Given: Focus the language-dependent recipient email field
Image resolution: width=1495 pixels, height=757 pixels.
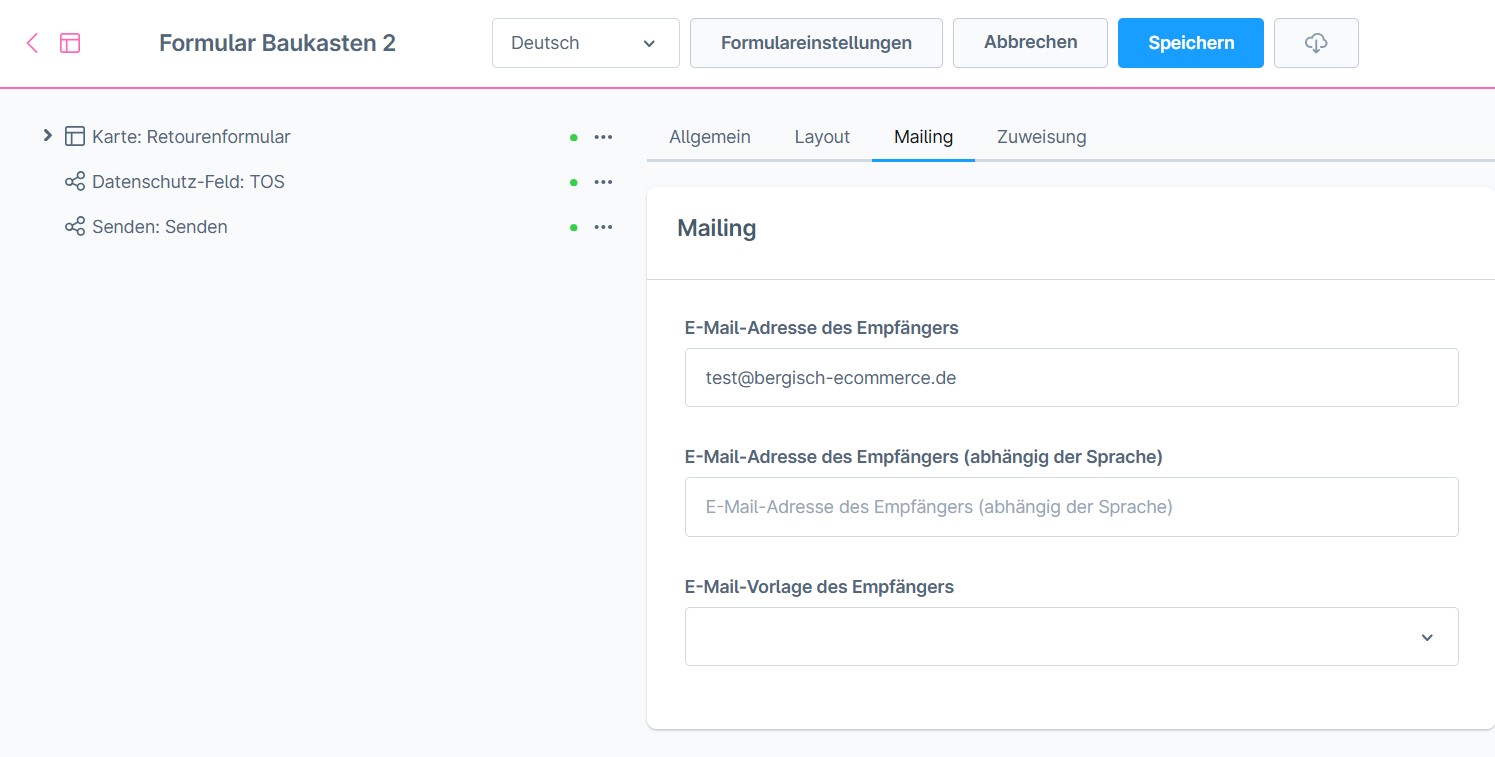Looking at the screenshot, I should pos(1071,507).
